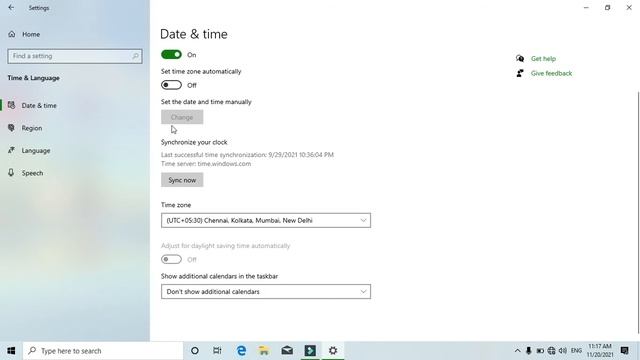The height and width of the screenshot is (360, 640).
Task: Enable Set time zone automatically switch
Action: tap(171, 85)
